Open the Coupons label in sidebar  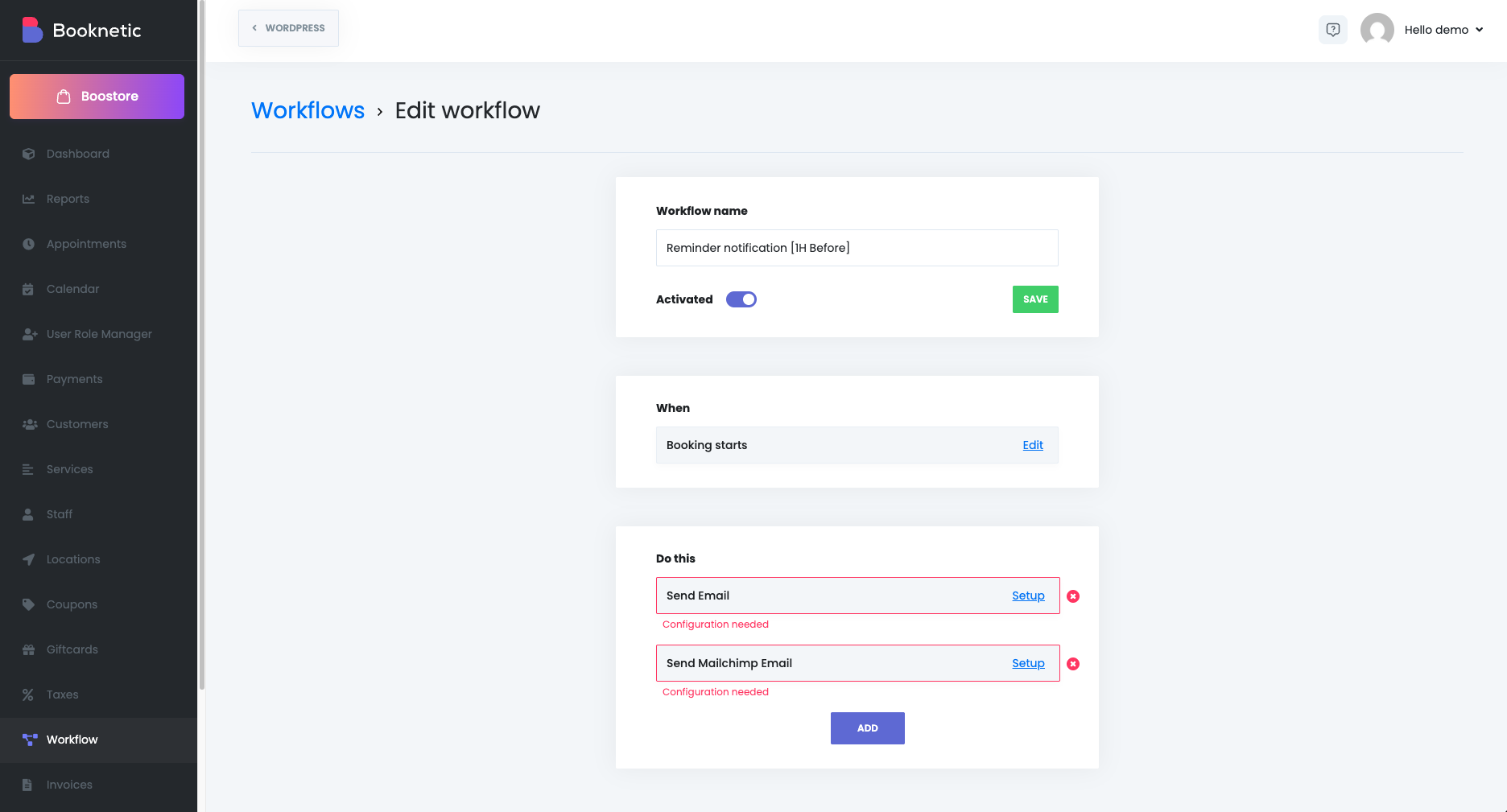72,604
